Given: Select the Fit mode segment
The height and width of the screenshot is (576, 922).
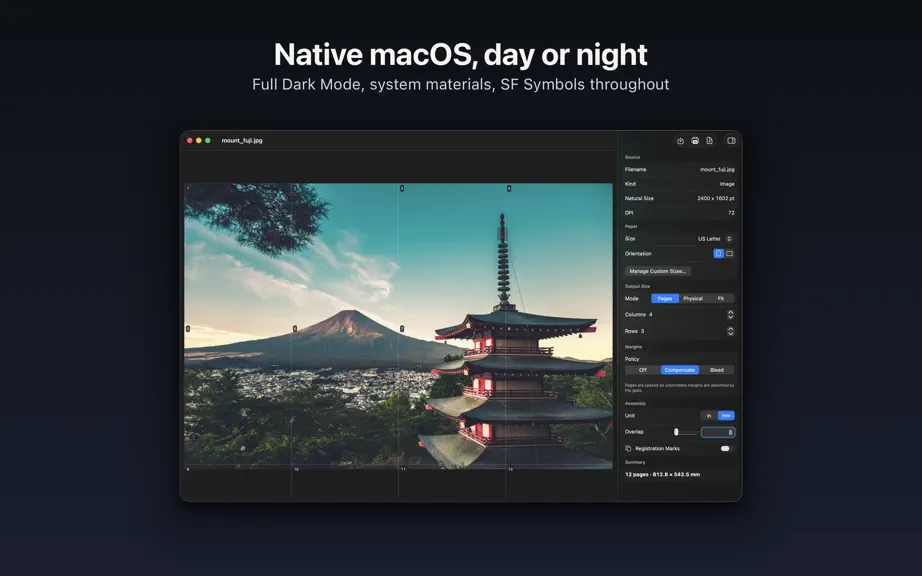Looking at the screenshot, I should (720, 299).
